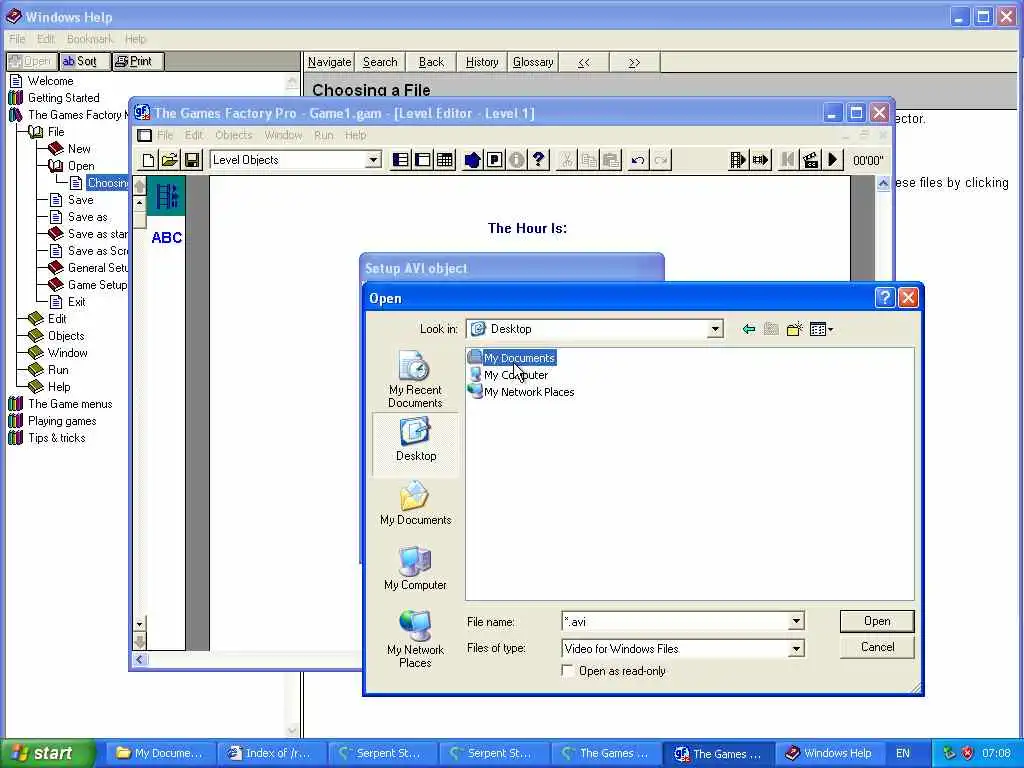The height and width of the screenshot is (768, 1024).
Task: Click New file icon in Games Factory toolbar
Action: 148,160
